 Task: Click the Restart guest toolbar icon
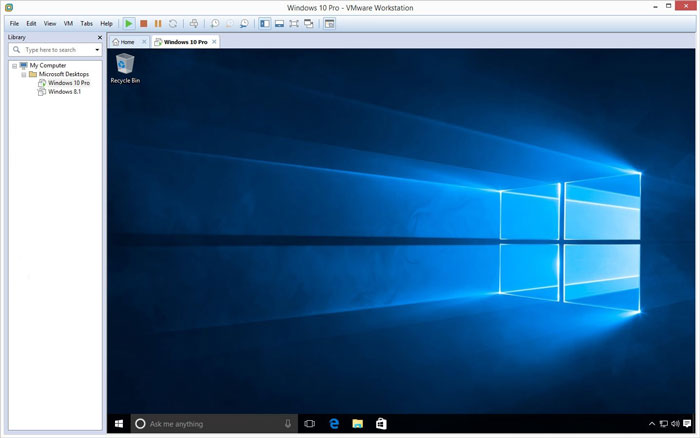(173, 23)
